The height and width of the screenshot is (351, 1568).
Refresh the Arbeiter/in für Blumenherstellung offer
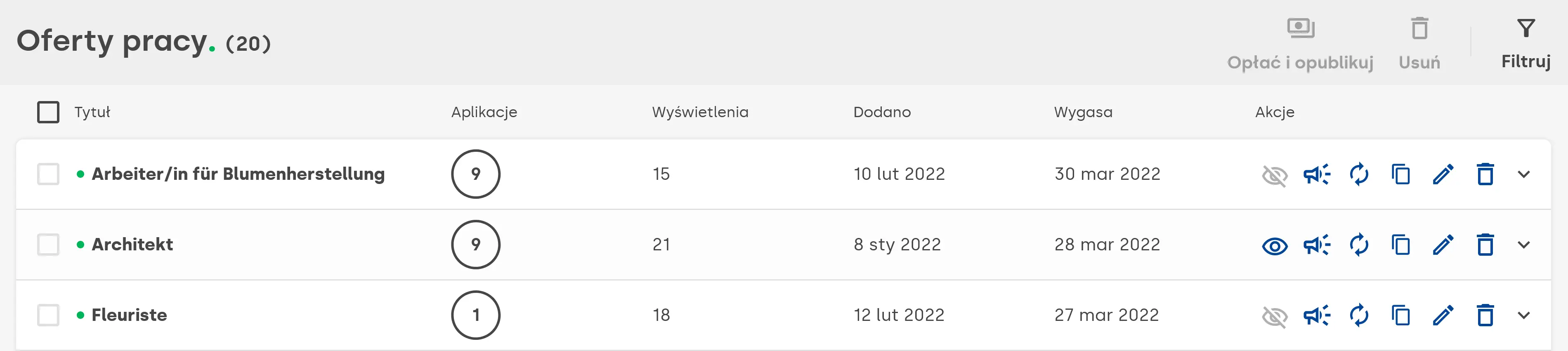point(1359,174)
